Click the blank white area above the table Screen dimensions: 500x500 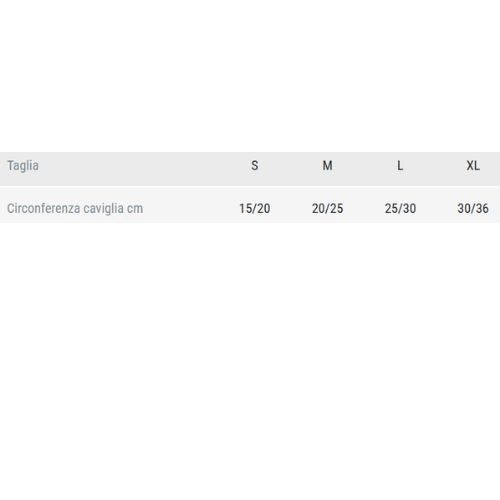[x=250, y=76]
